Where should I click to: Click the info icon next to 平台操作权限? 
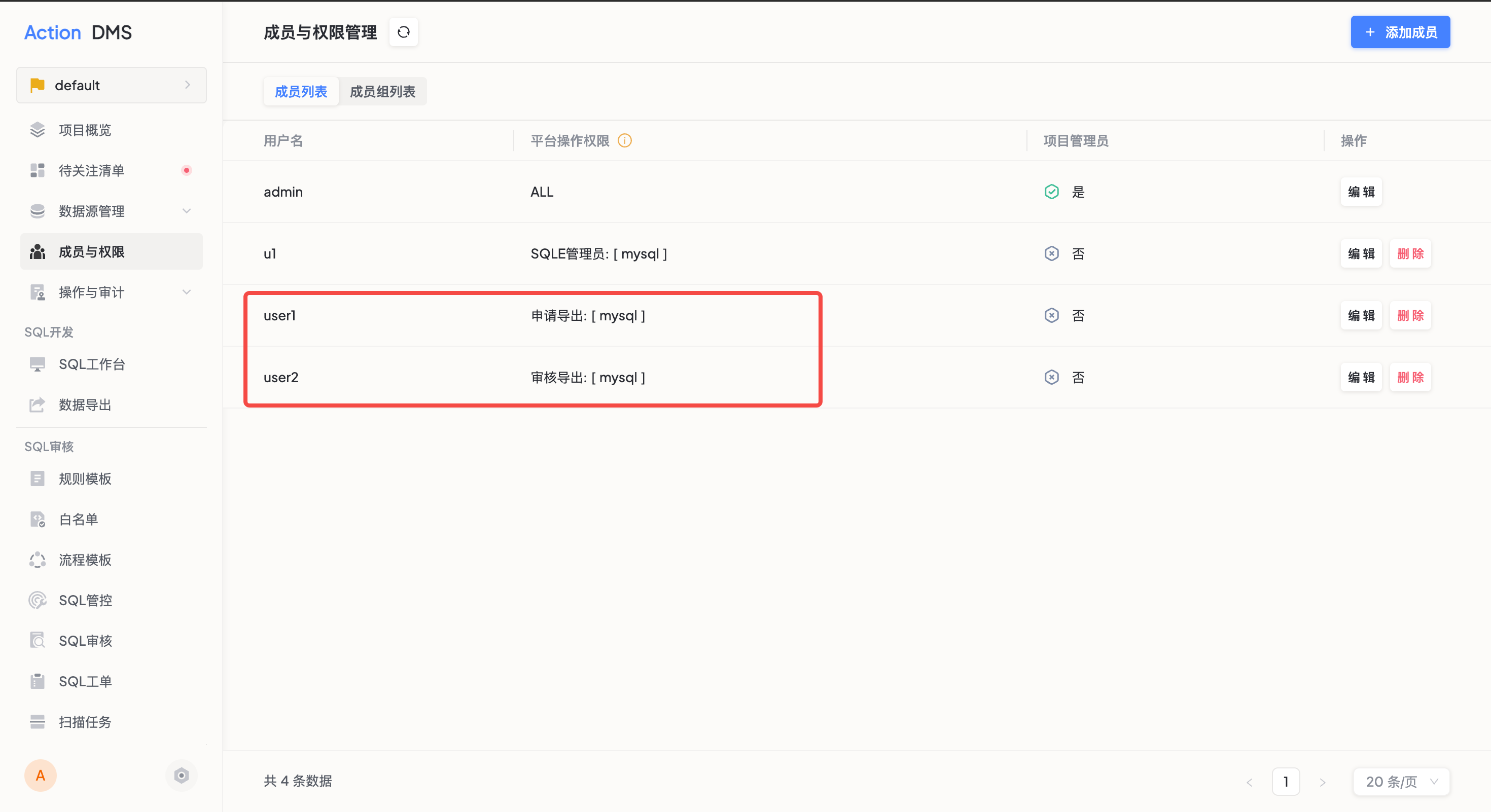[x=624, y=140]
